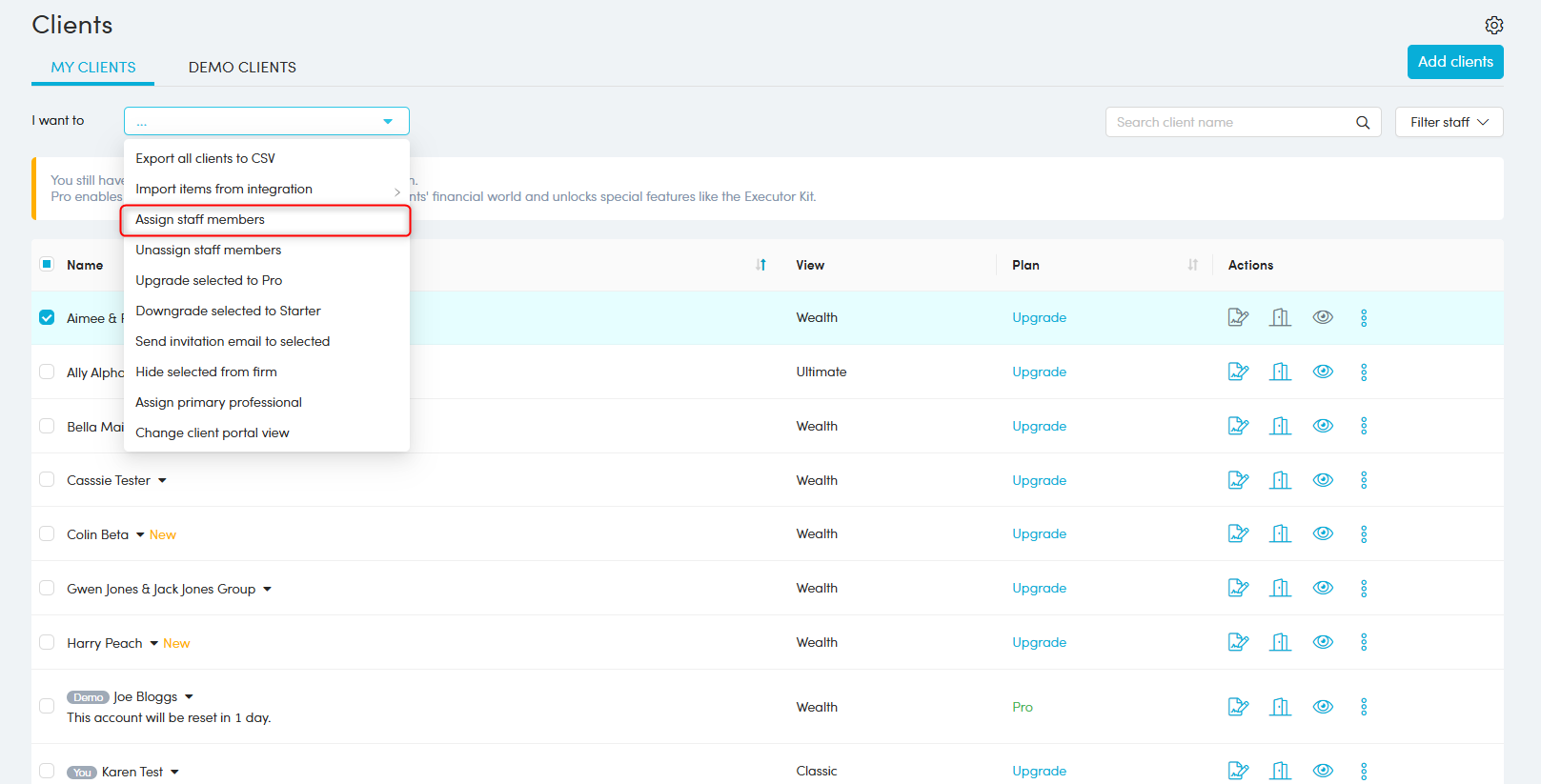Image resolution: width=1541 pixels, height=784 pixels.
Task: Click eye icon in Joe Bloggs row
Action: click(x=1322, y=707)
